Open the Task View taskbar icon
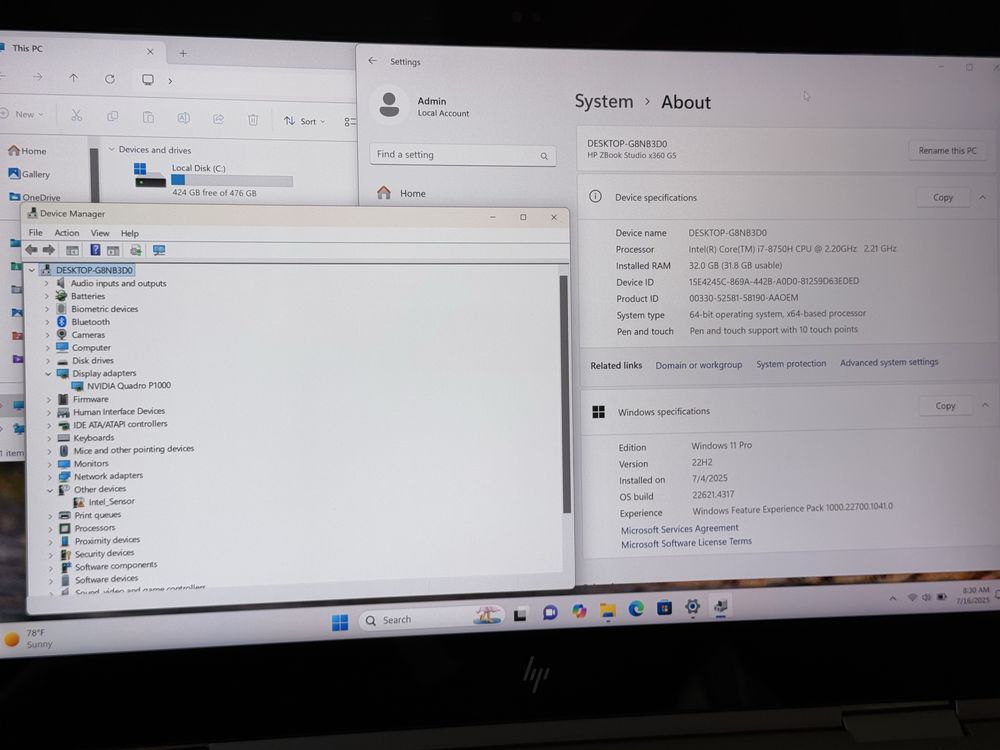 [520, 615]
